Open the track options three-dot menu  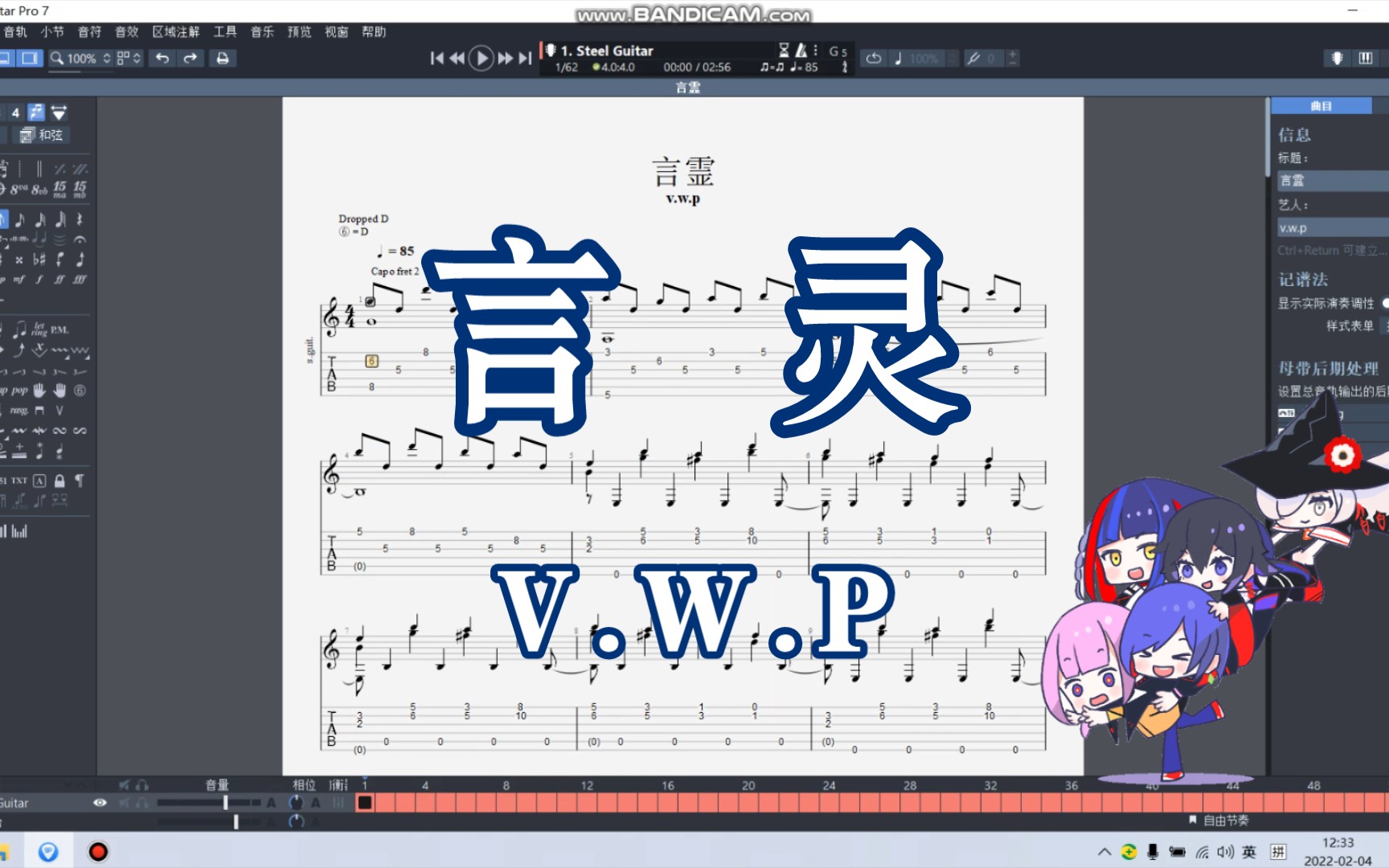[x=815, y=51]
